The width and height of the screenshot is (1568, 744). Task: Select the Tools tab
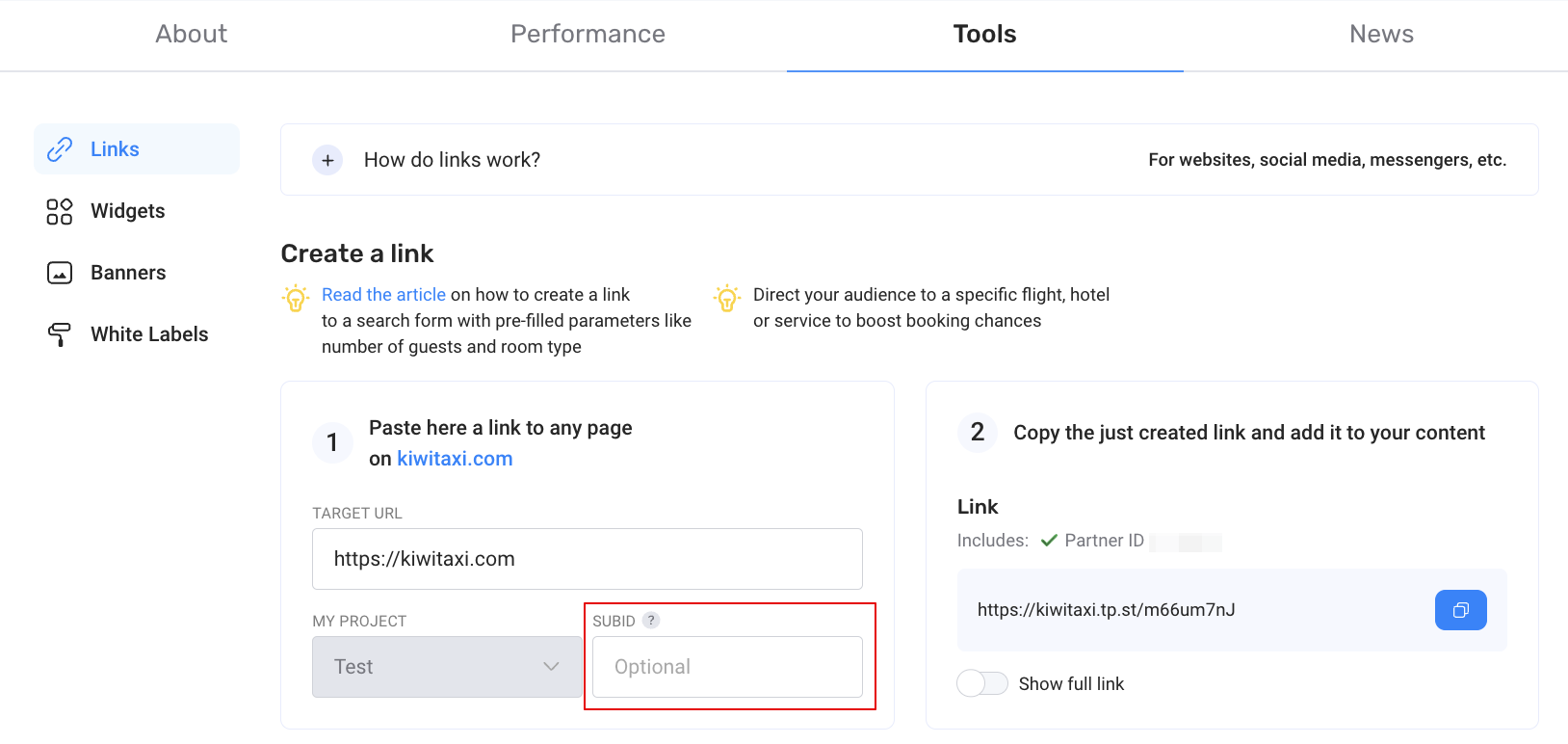click(985, 35)
